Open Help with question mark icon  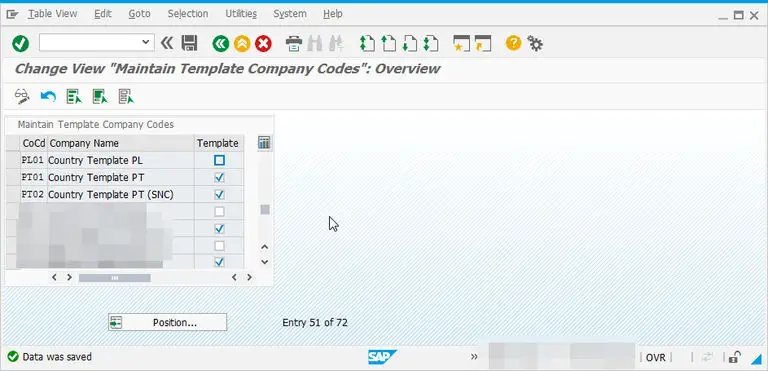(513, 43)
